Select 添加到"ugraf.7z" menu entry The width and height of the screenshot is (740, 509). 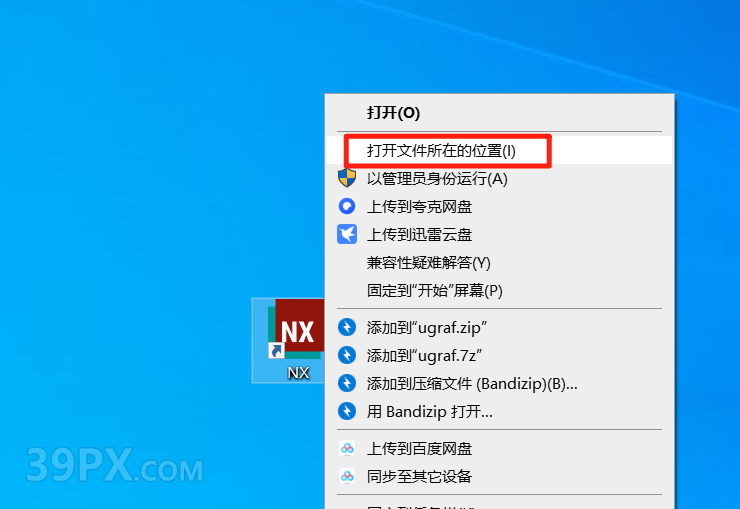coord(424,355)
